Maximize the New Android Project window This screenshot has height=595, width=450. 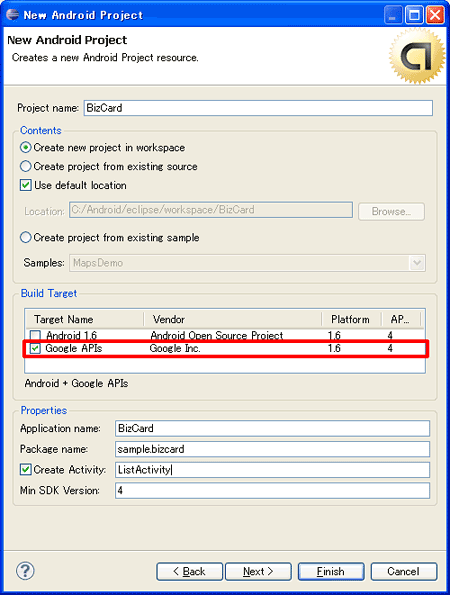(414, 15)
